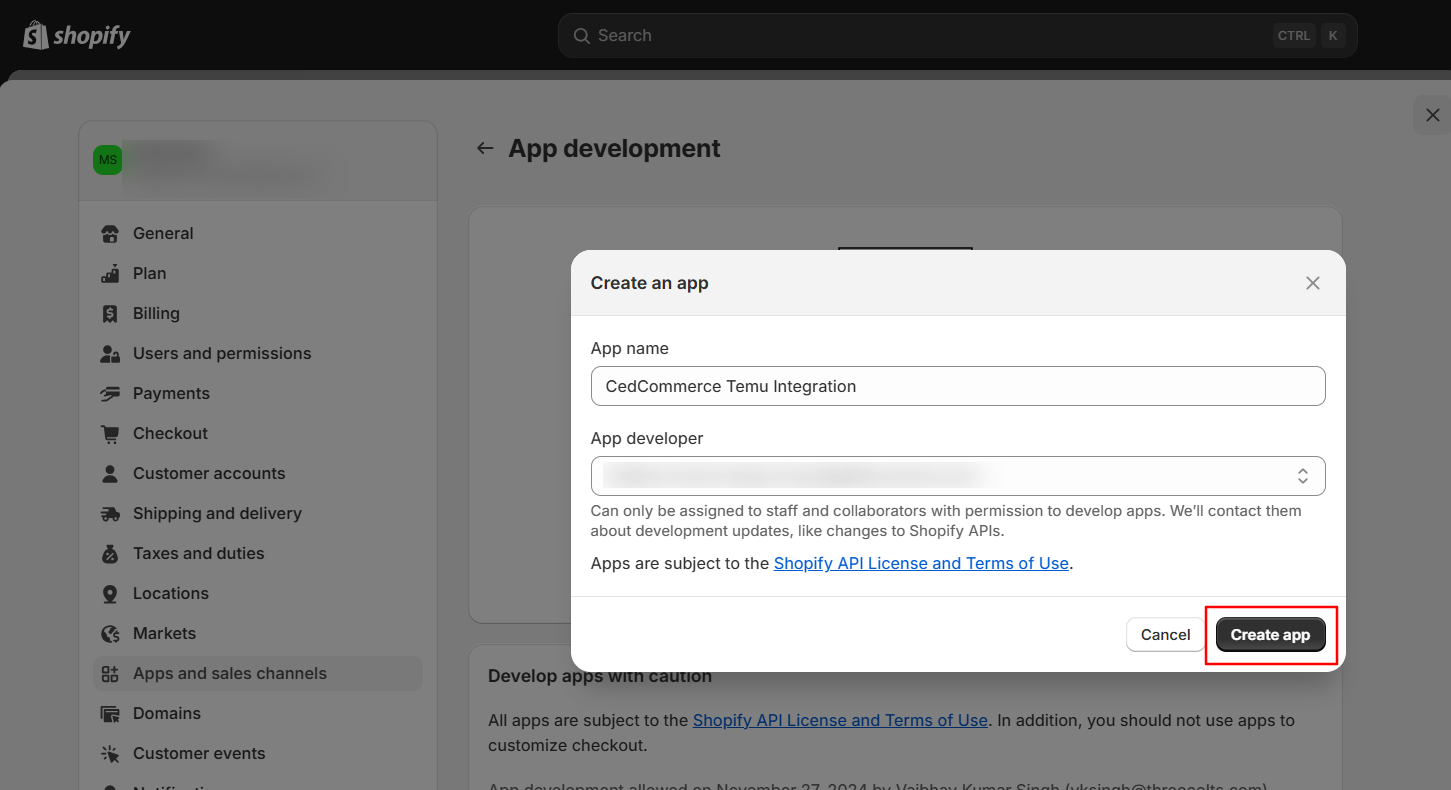1451x790 pixels.
Task: Click the Taxes and duties icon
Action: coord(111,554)
